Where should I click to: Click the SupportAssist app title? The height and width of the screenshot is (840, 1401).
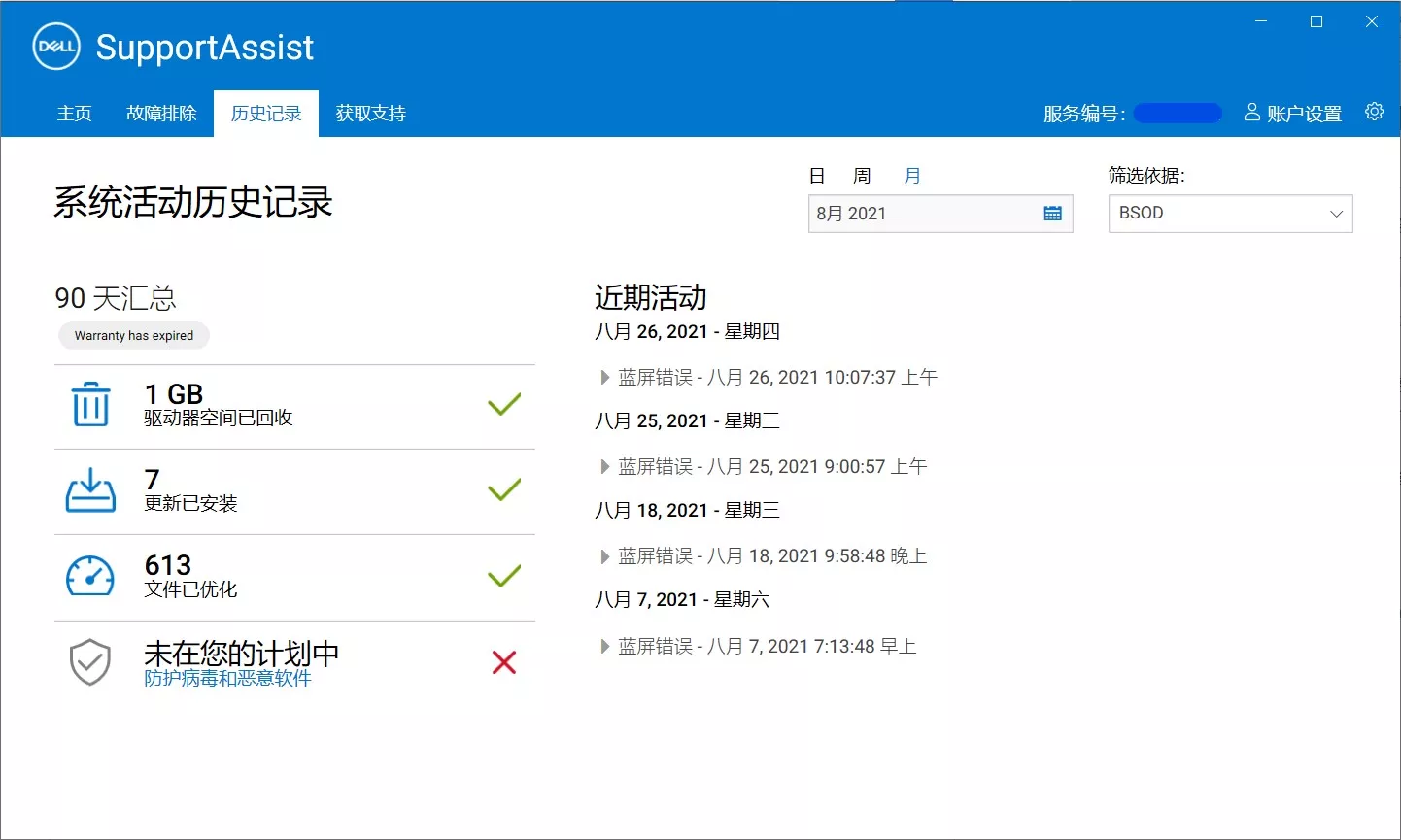coord(205,47)
